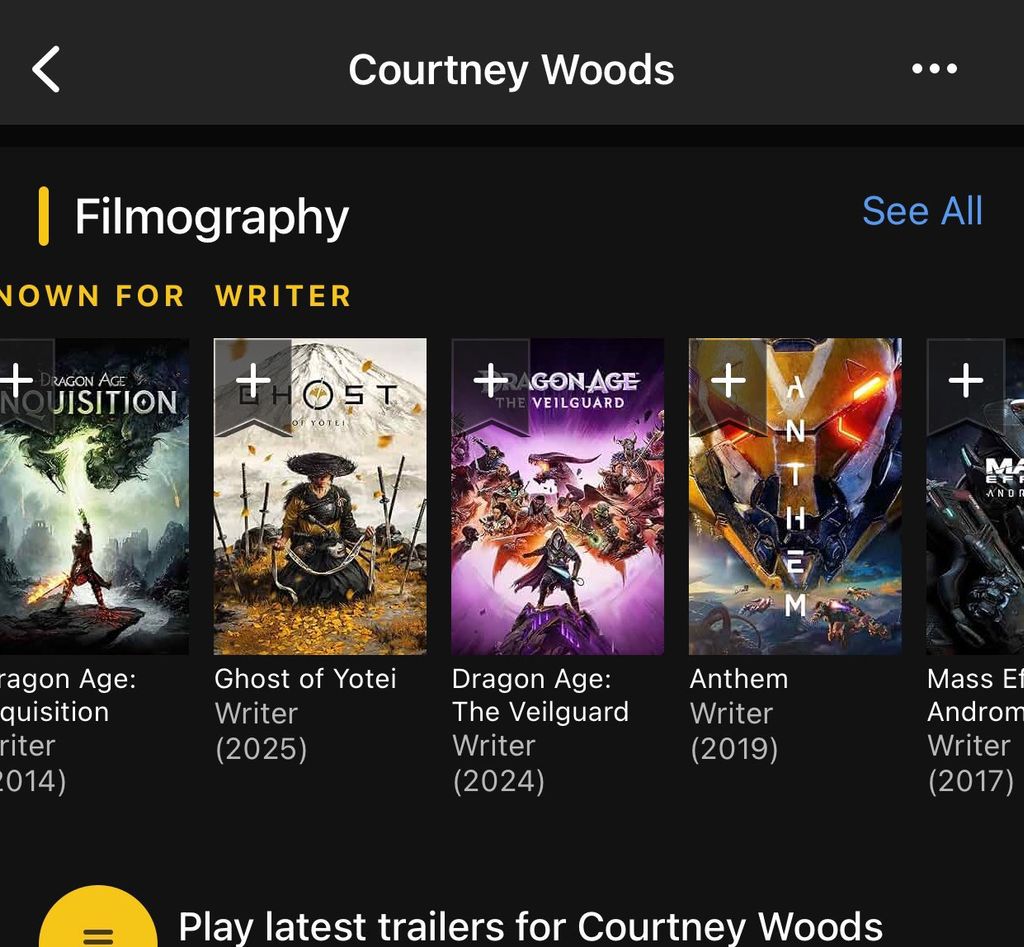The image size is (1024, 947).
Task: Open the Mass Effect Andromeda poster
Action: tap(975, 496)
